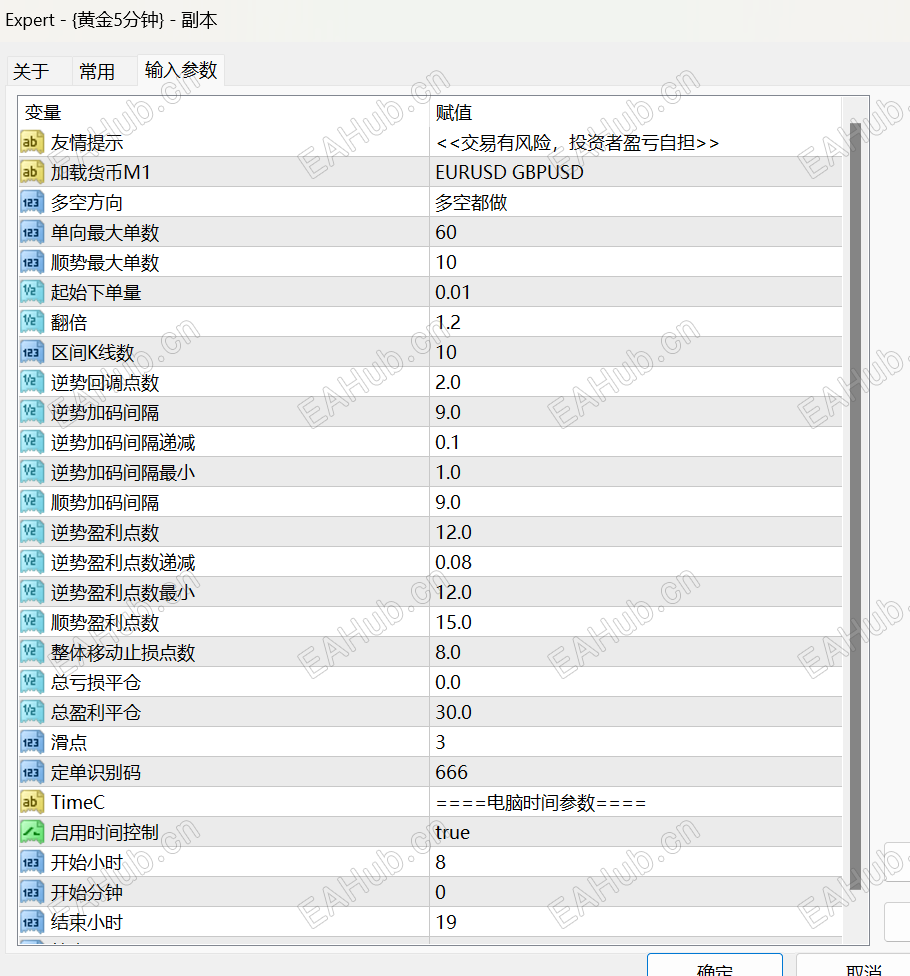Click the double icon beside 逆势加码间隔最小
Image resolution: width=910 pixels, height=976 pixels.
32,472
